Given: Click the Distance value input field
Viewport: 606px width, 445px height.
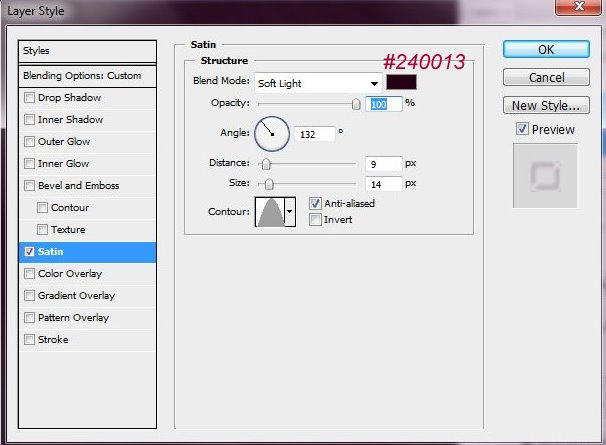Looking at the screenshot, I should coord(383,164).
